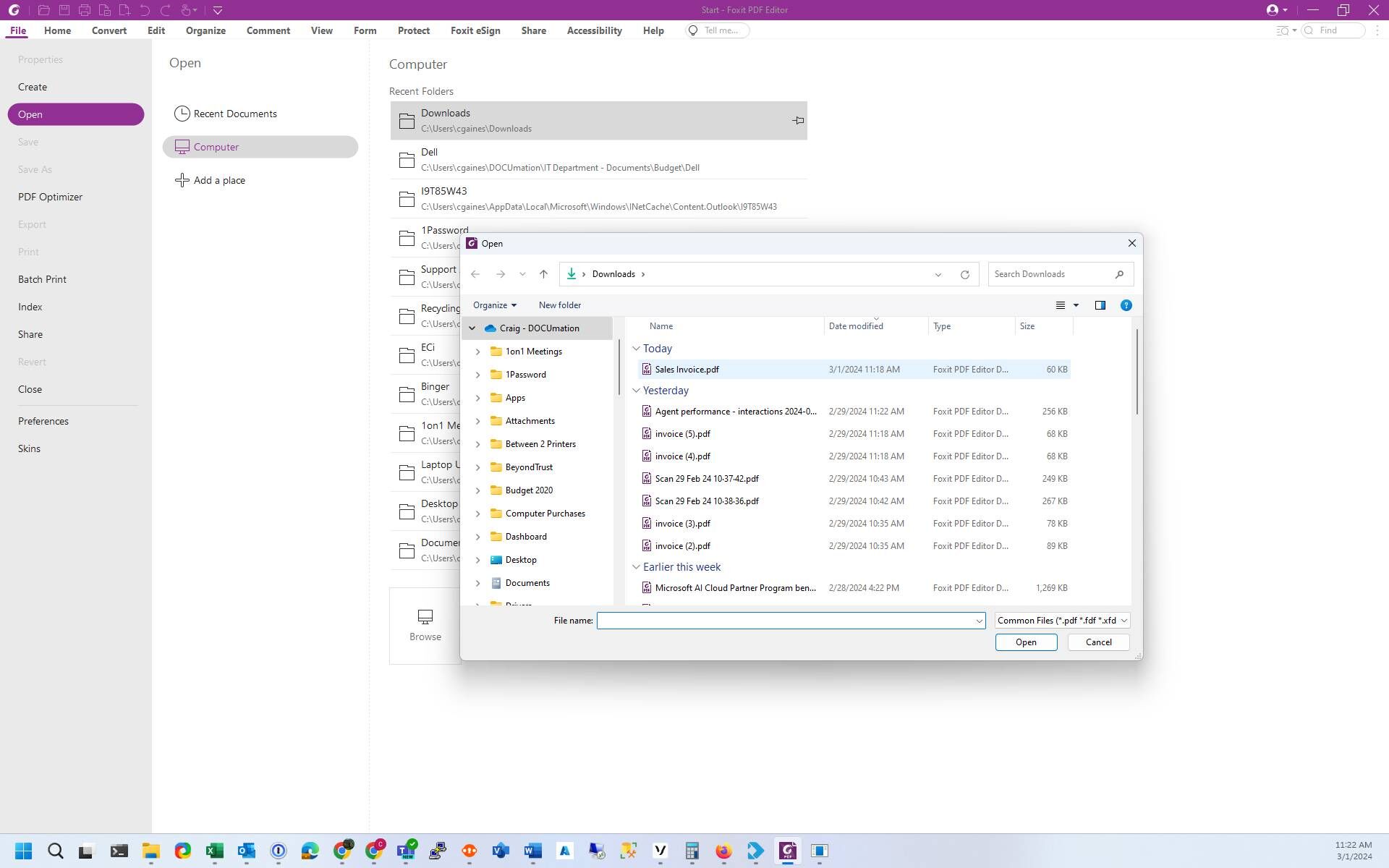Click the Add a place plus icon
Viewport: 1389px width, 868px height.
tap(182, 180)
